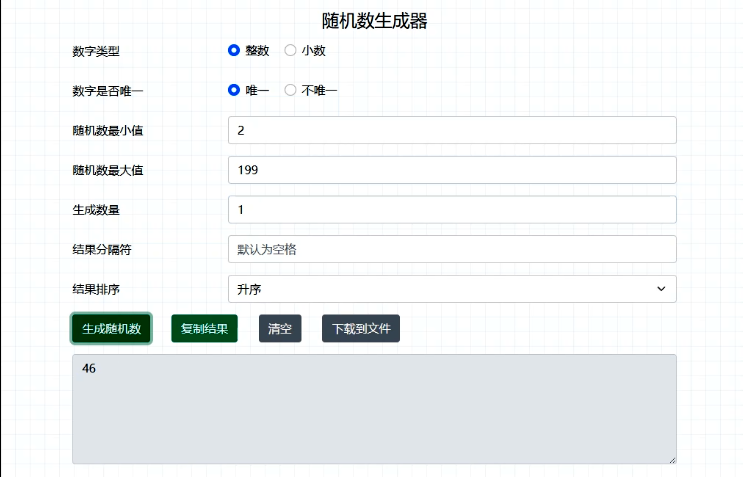The width and height of the screenshot is (743, 477).
Task: Click the 数字是否唯一 label
Action: 108,91
